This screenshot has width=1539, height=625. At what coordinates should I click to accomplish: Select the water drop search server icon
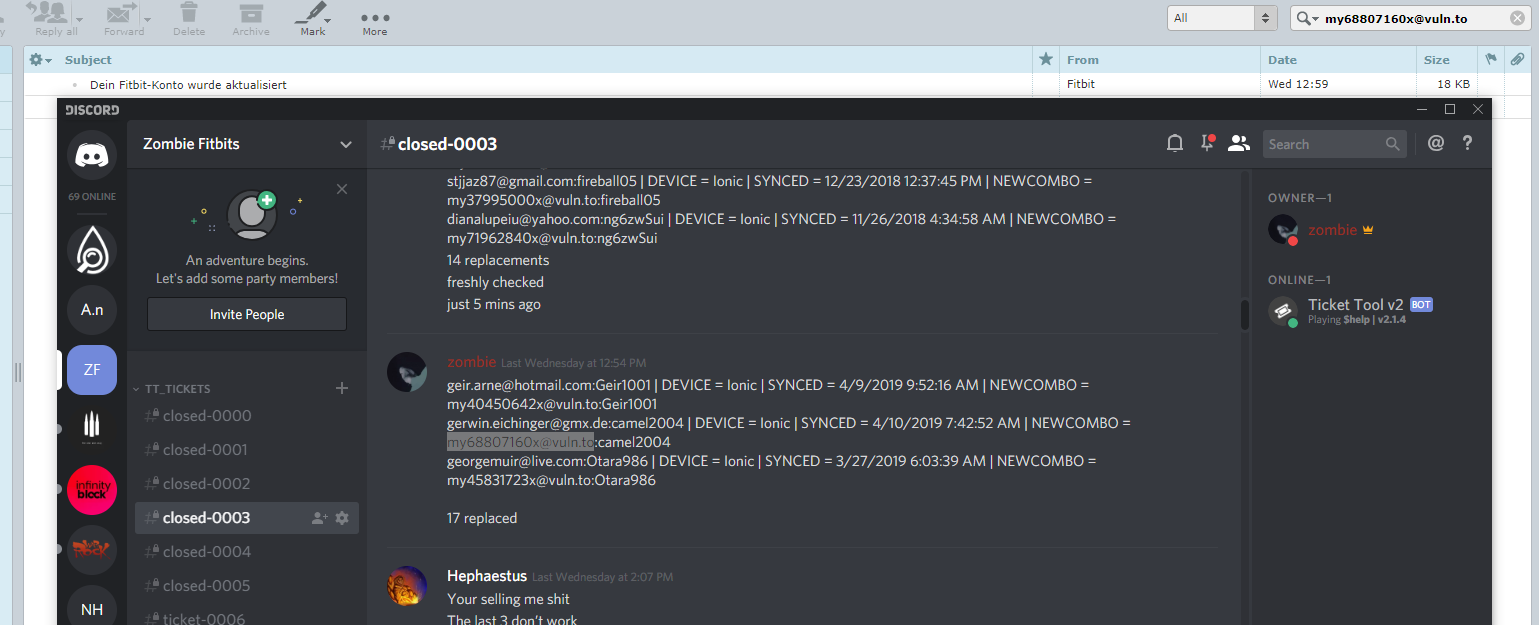92,250
